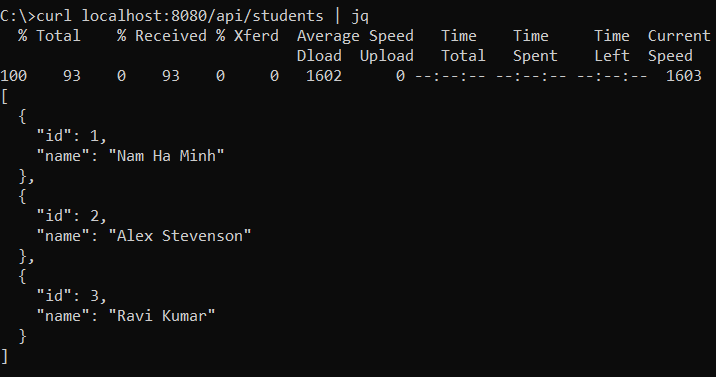Click the % Received header text

pos(162,36)
